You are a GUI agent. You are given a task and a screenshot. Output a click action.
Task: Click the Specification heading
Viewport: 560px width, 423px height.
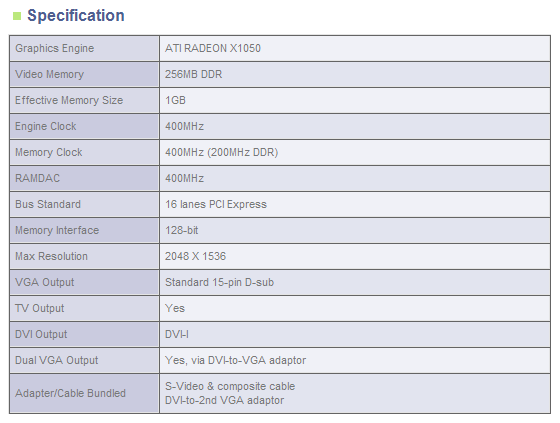point(76,16)
